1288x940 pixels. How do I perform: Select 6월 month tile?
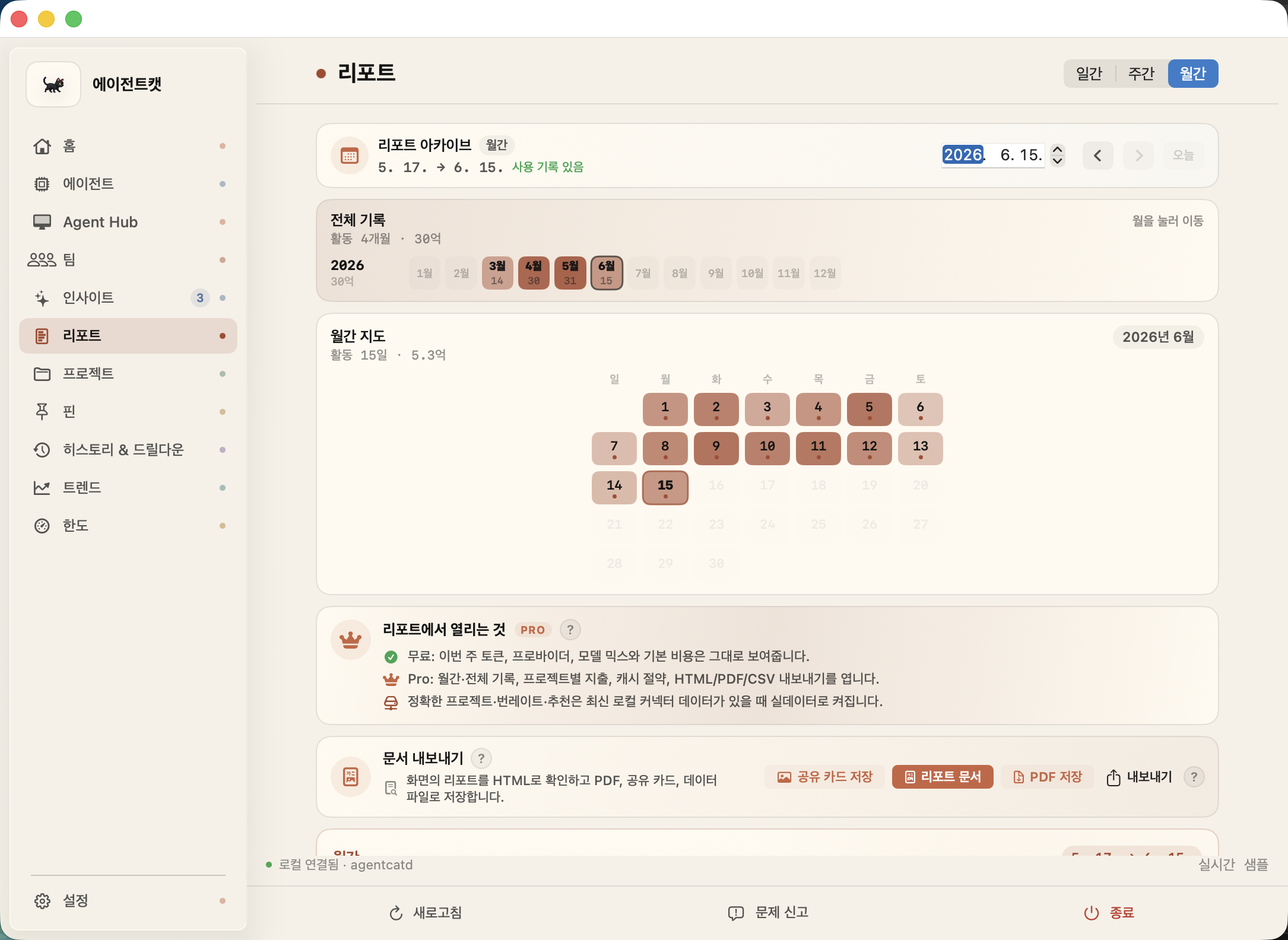[x=607, y=273]
